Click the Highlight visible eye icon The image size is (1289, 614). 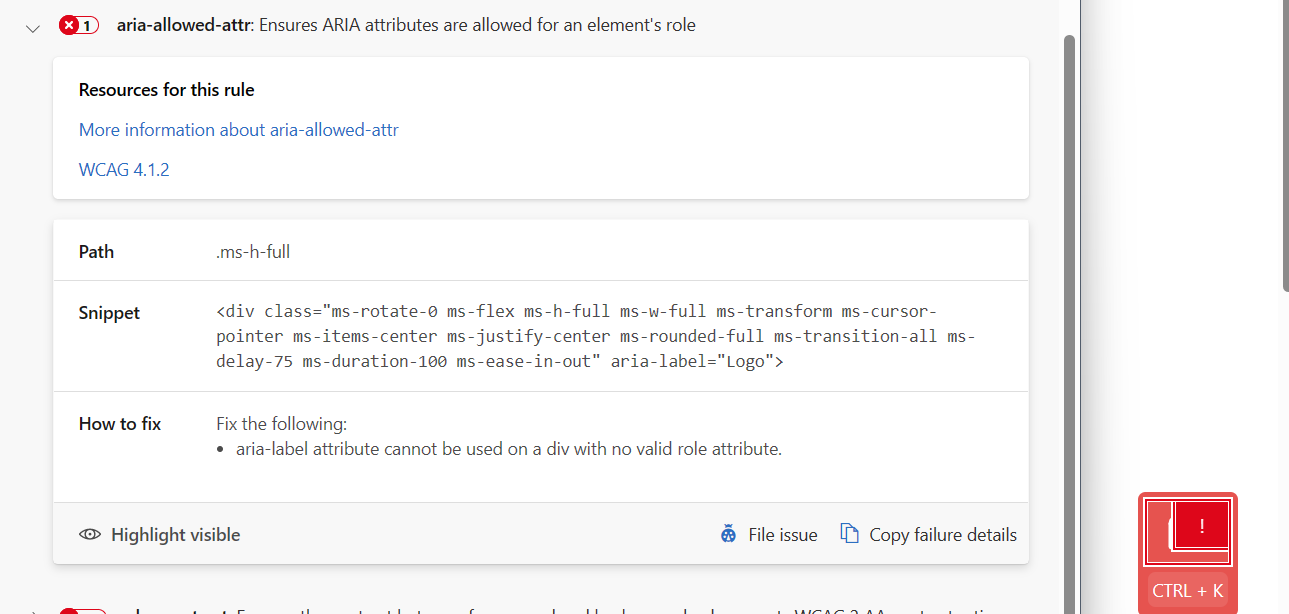(91, 534)
